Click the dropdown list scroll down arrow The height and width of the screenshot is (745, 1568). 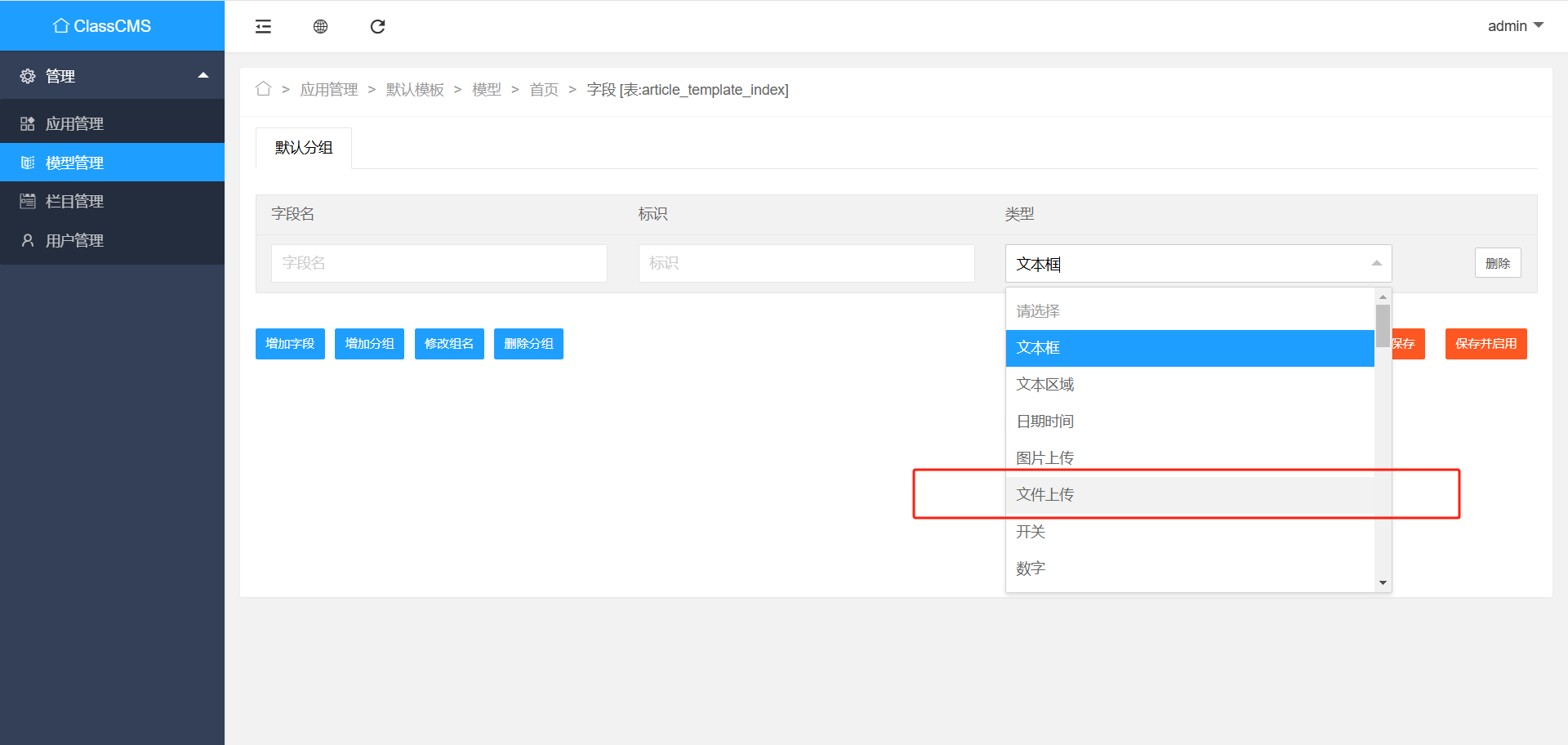(1383, 582)
